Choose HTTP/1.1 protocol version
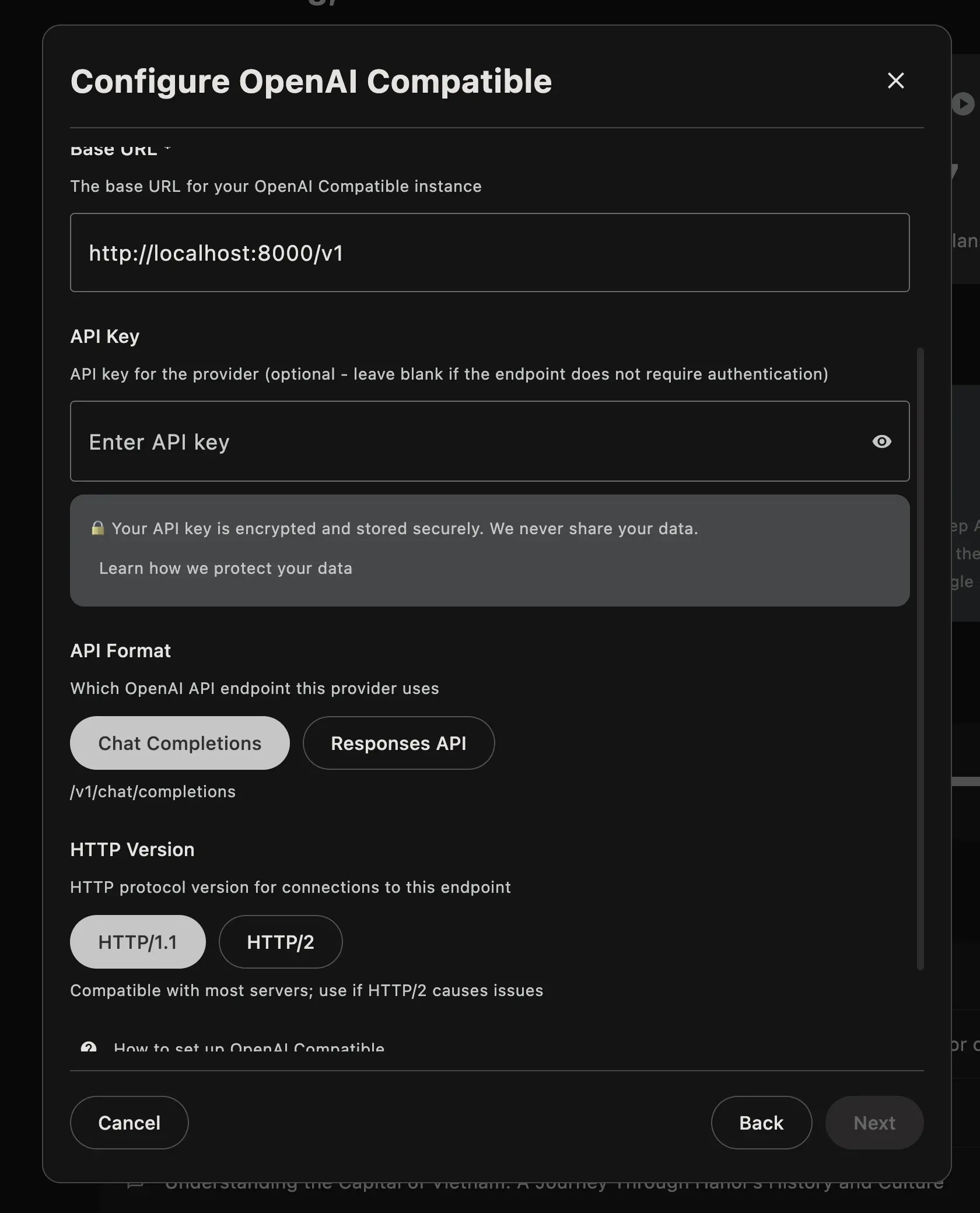 tap(138, 942)
